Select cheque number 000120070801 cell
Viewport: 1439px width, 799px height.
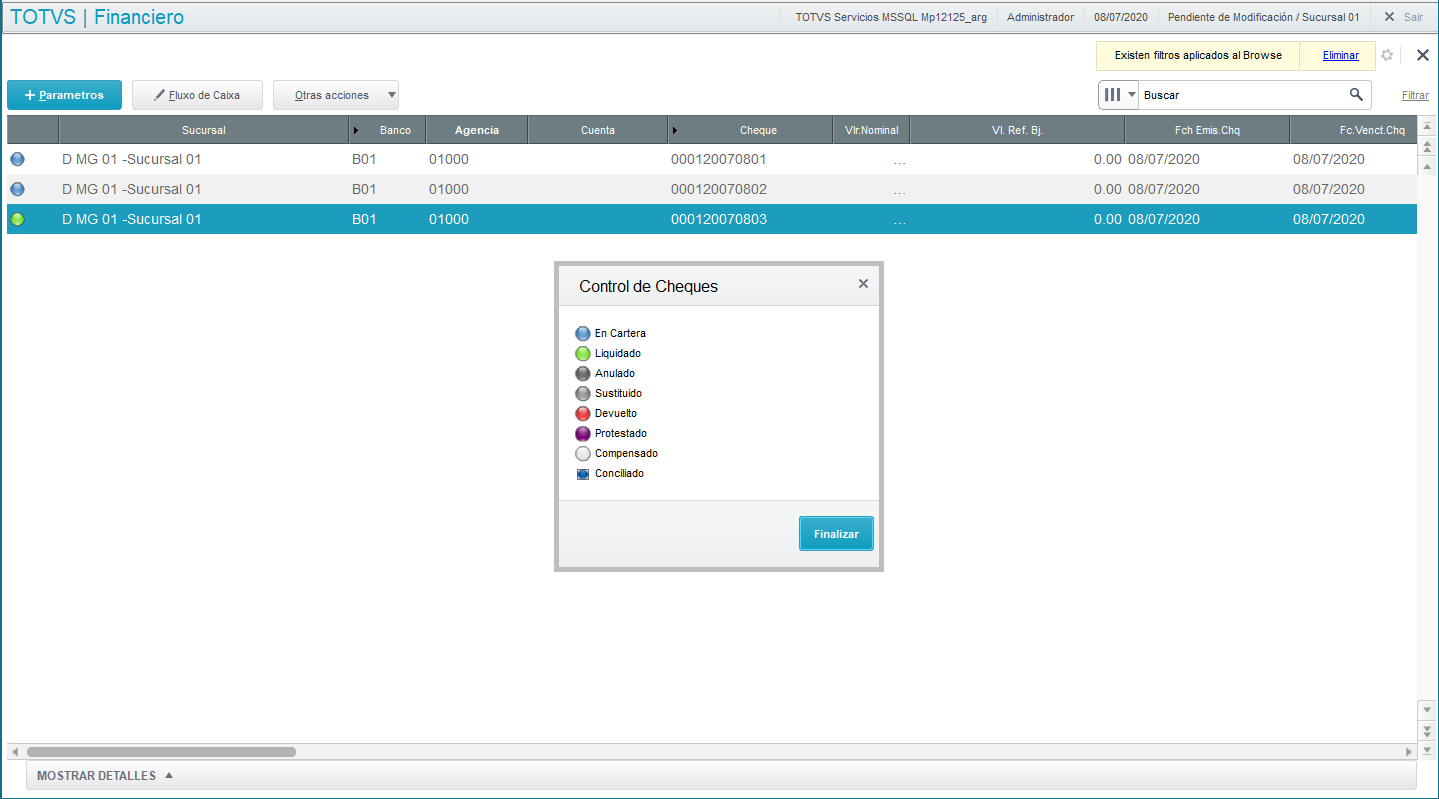750,159
